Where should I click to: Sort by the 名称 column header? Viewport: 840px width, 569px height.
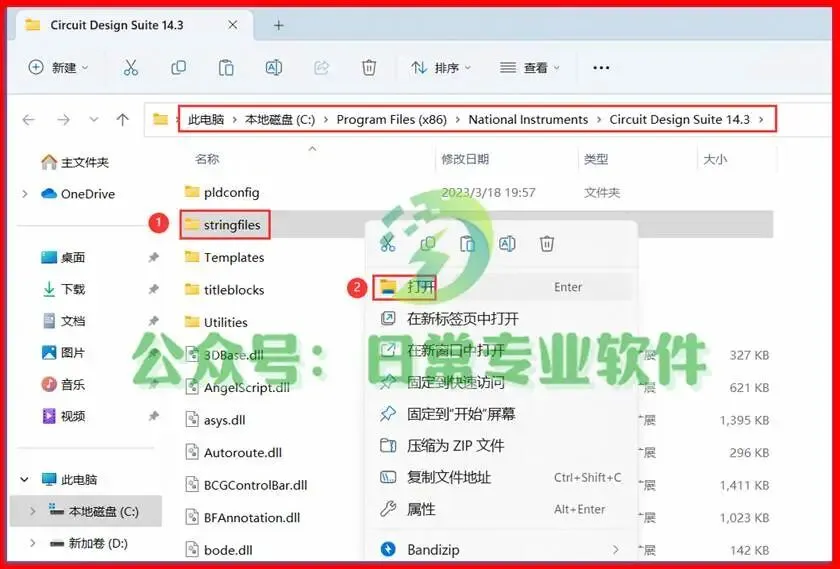[207, 159]
